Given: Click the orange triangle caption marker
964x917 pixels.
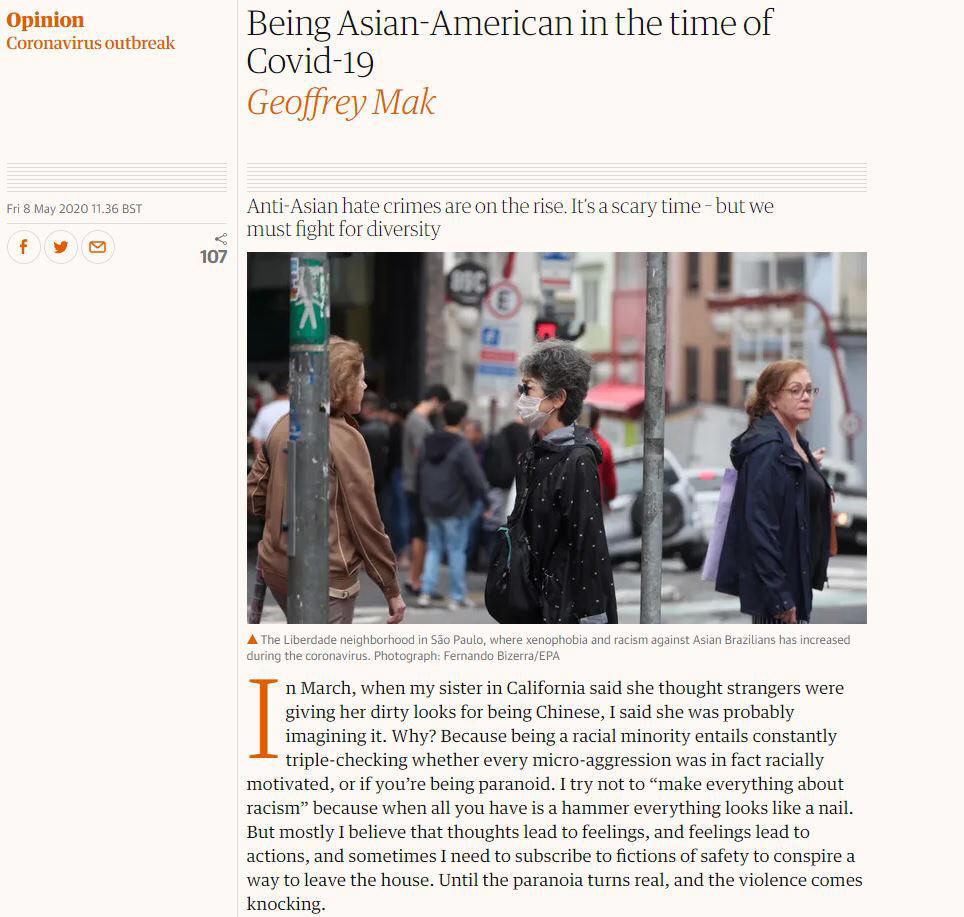Looking at the screenshot, I should pos(252,639).
